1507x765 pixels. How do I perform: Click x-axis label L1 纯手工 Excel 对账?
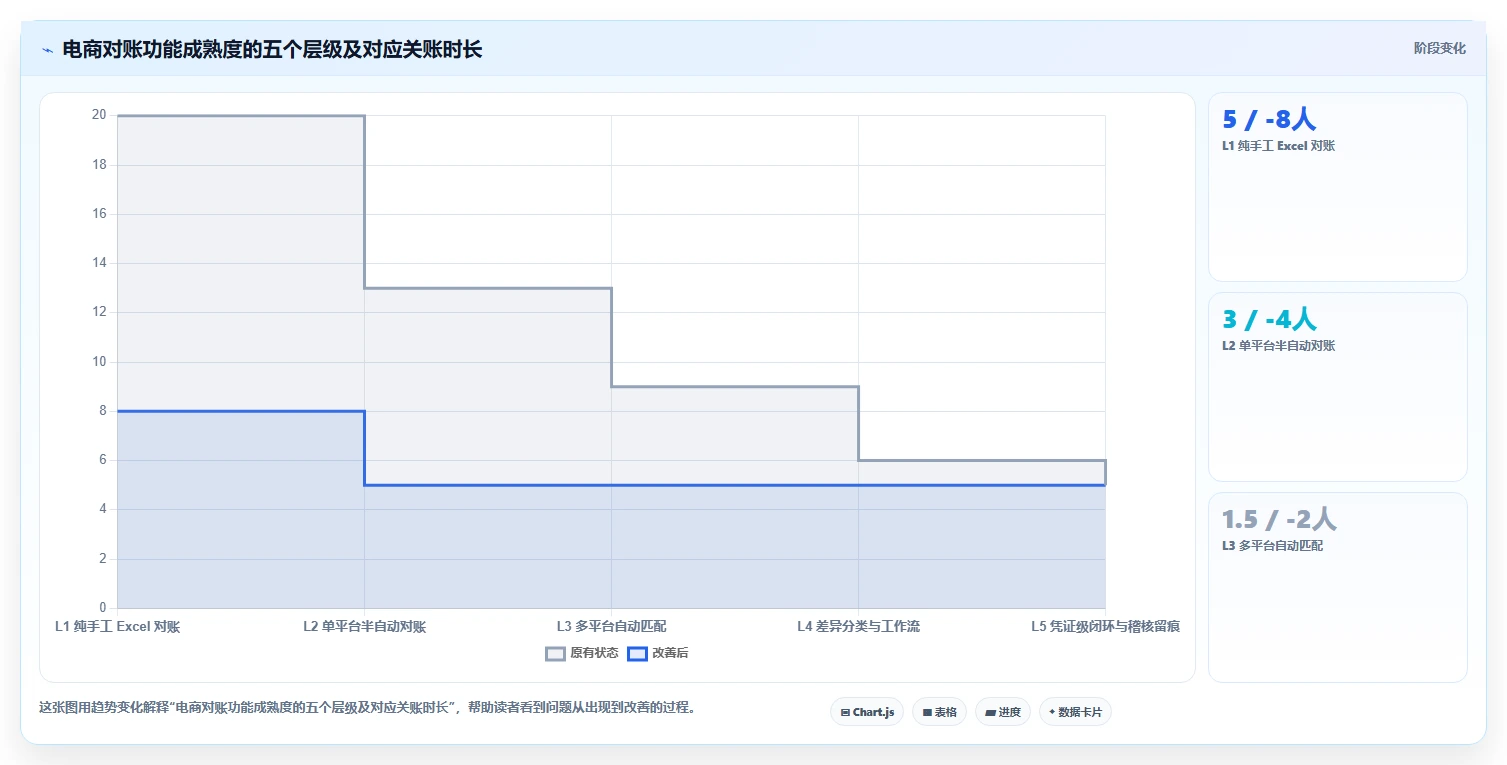pyautogui.click(x=118, y=627)
